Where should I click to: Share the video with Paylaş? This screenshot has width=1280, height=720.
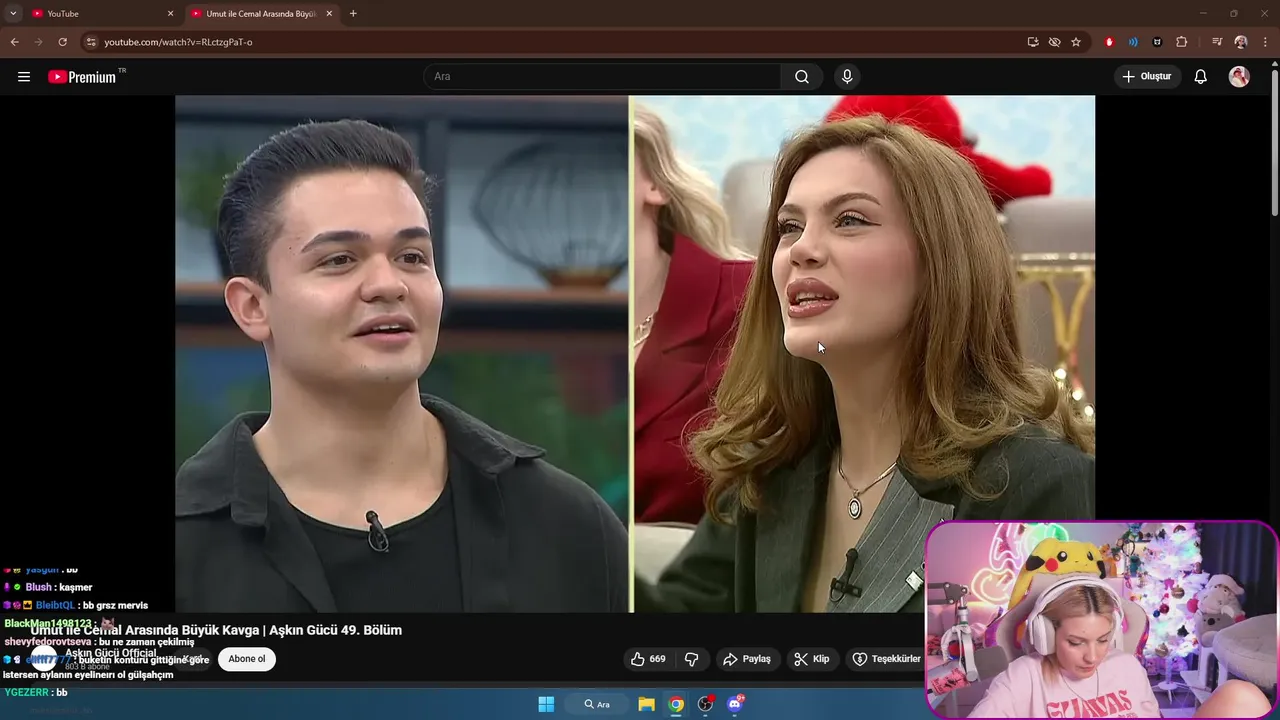(x=748, y=659)
